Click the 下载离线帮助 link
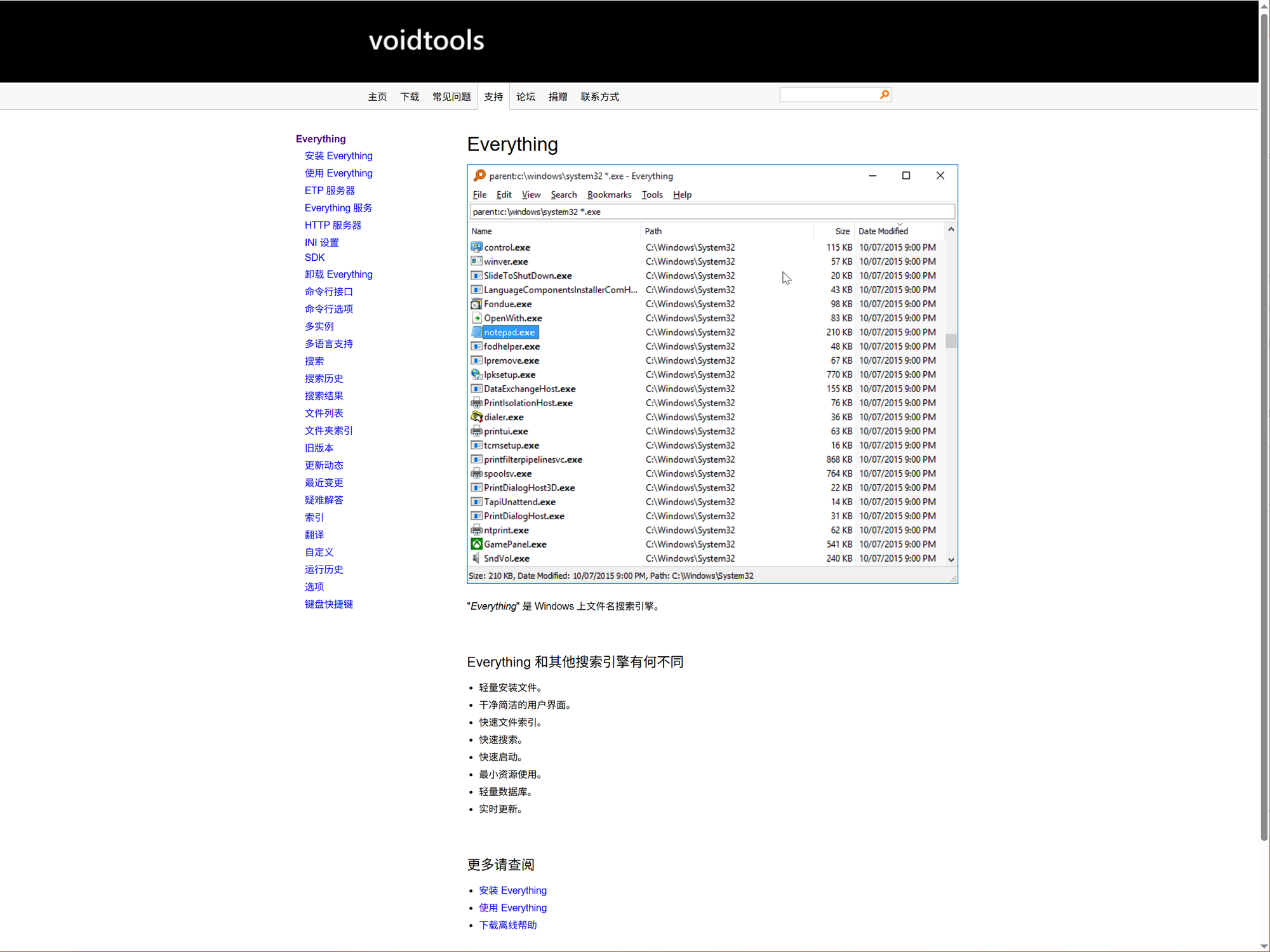1270x952 pixels. [x=508, y=925]
